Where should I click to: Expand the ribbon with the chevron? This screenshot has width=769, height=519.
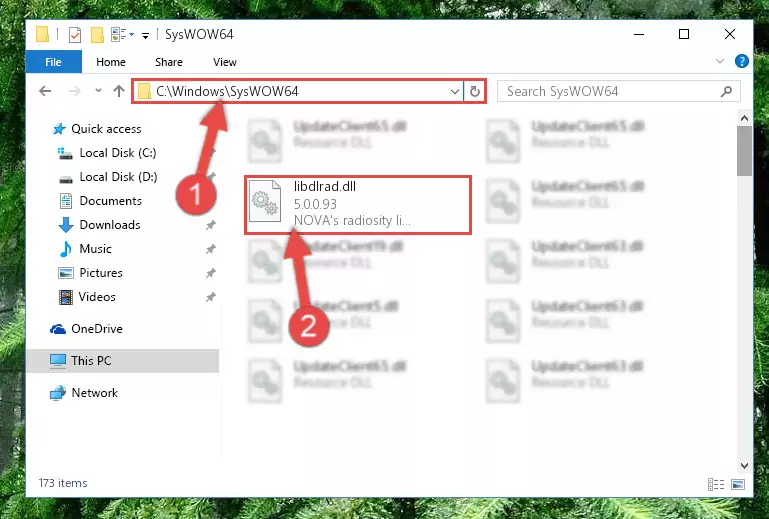(719, 61)
